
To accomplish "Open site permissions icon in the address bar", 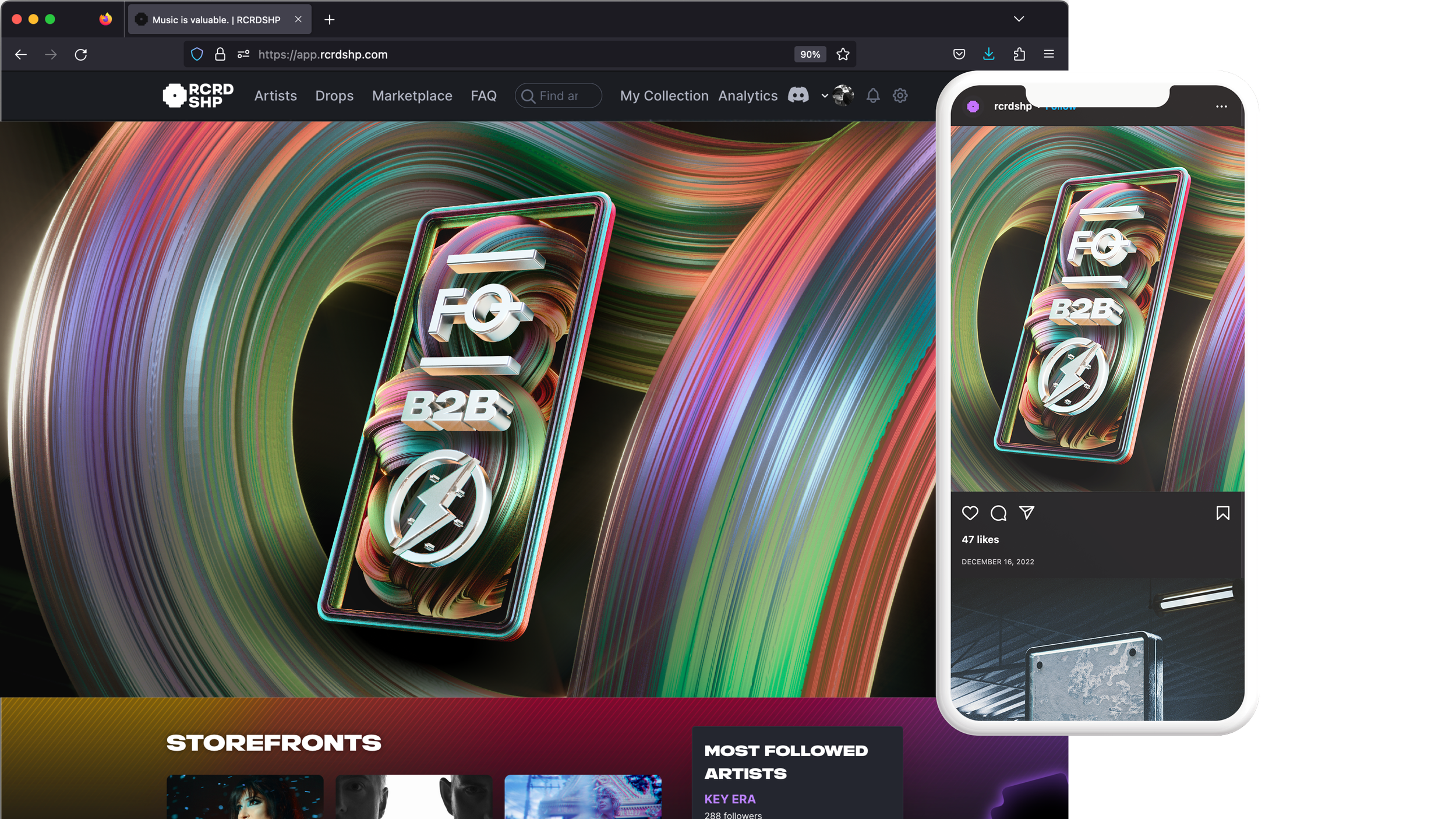I will [243, 54].
